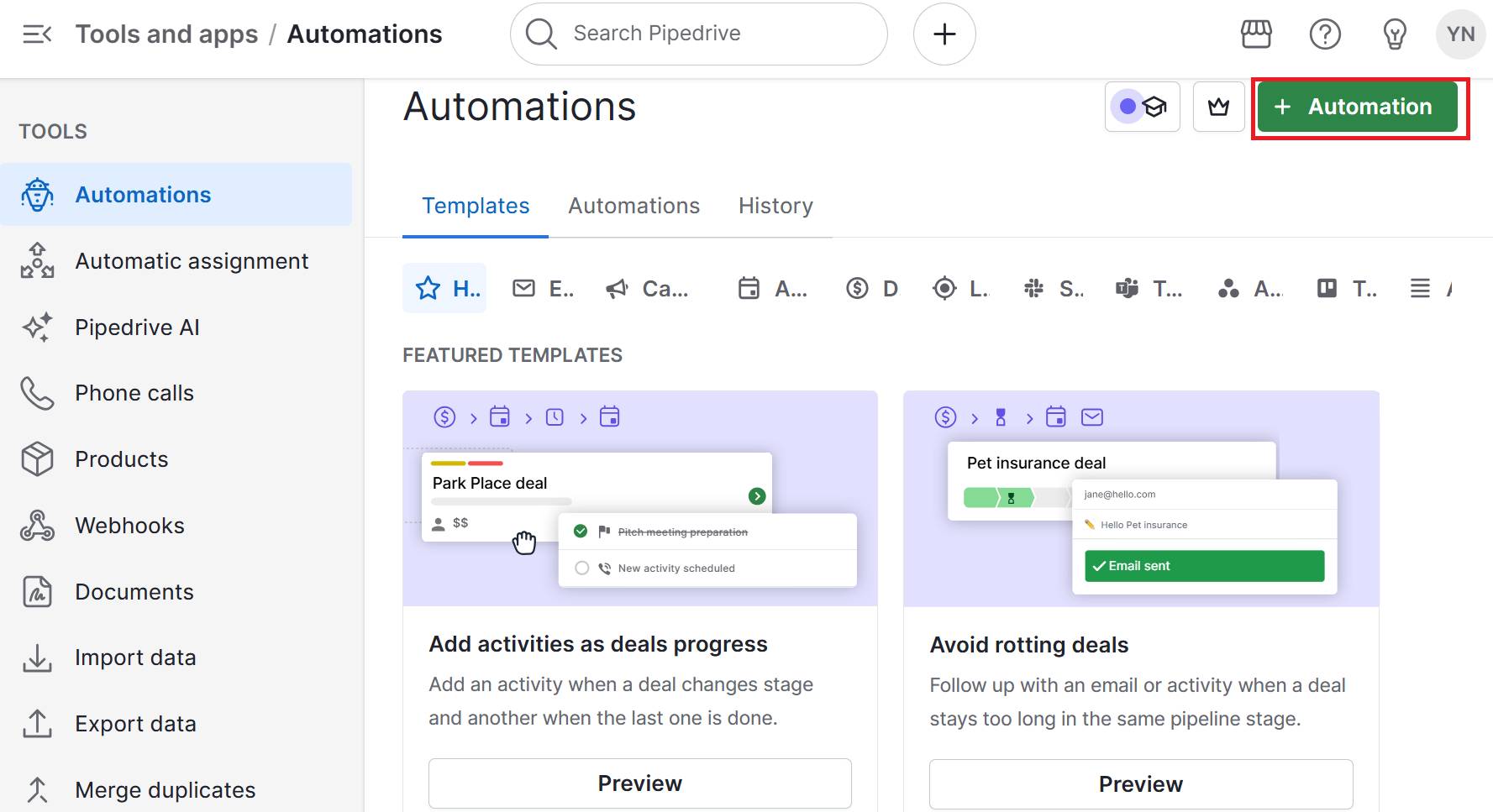The image size is (1493, 812).
Task: Click the Search Pipedrive input field
Action: (697, 34)
